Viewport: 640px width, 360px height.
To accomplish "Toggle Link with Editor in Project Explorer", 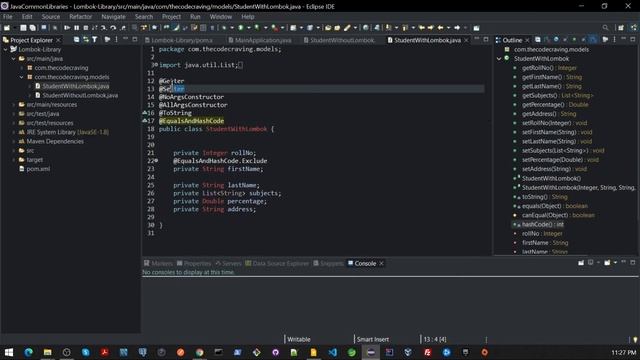I will click(x=86, y=40).
